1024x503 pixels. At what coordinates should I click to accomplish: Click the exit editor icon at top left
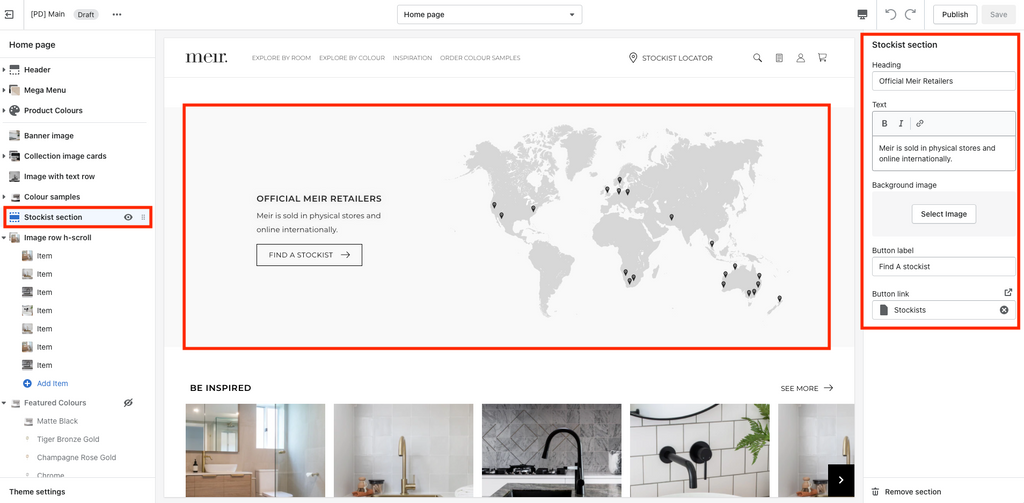tap(9, 14)
